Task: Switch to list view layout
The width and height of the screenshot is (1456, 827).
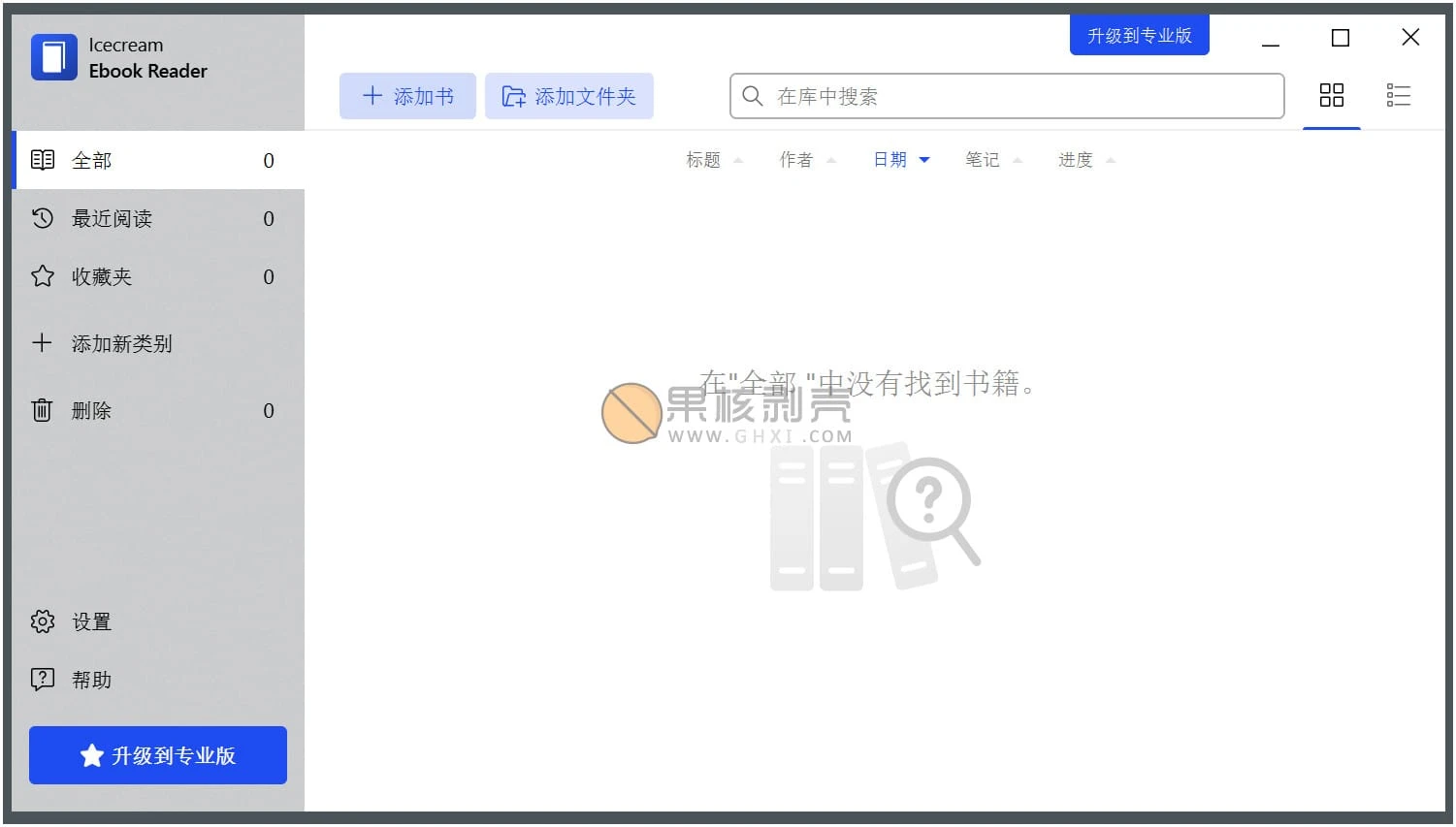Action: 1399,95
